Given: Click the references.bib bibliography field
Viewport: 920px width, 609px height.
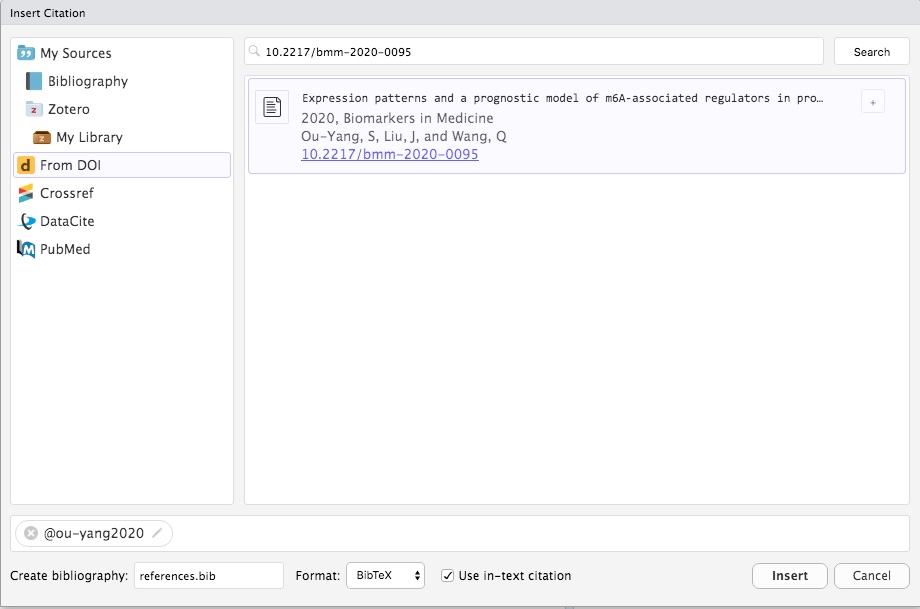Looking at the screenshot, I should tap(208, 576).
